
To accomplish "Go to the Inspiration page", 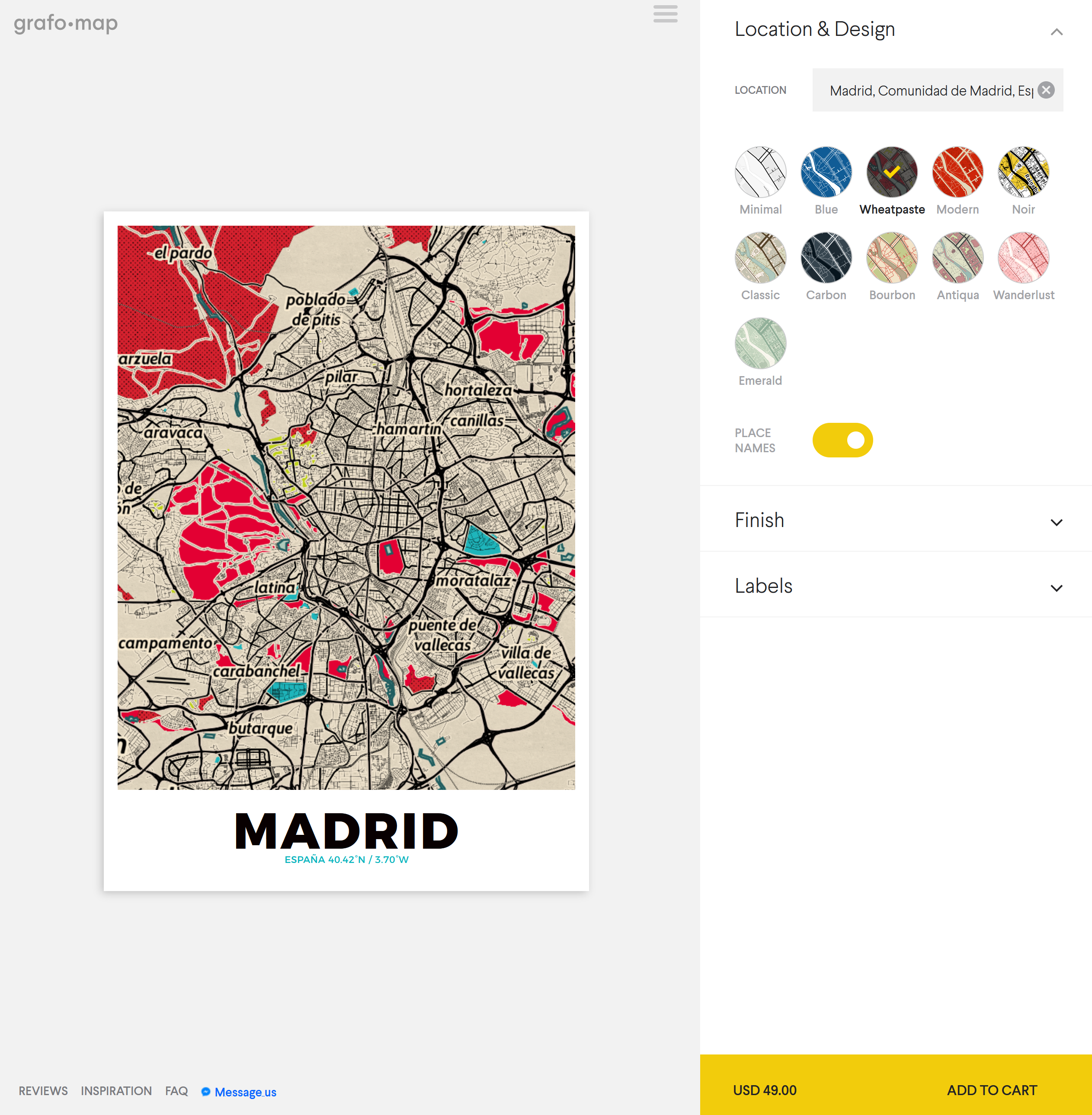I will [116, 1090].
